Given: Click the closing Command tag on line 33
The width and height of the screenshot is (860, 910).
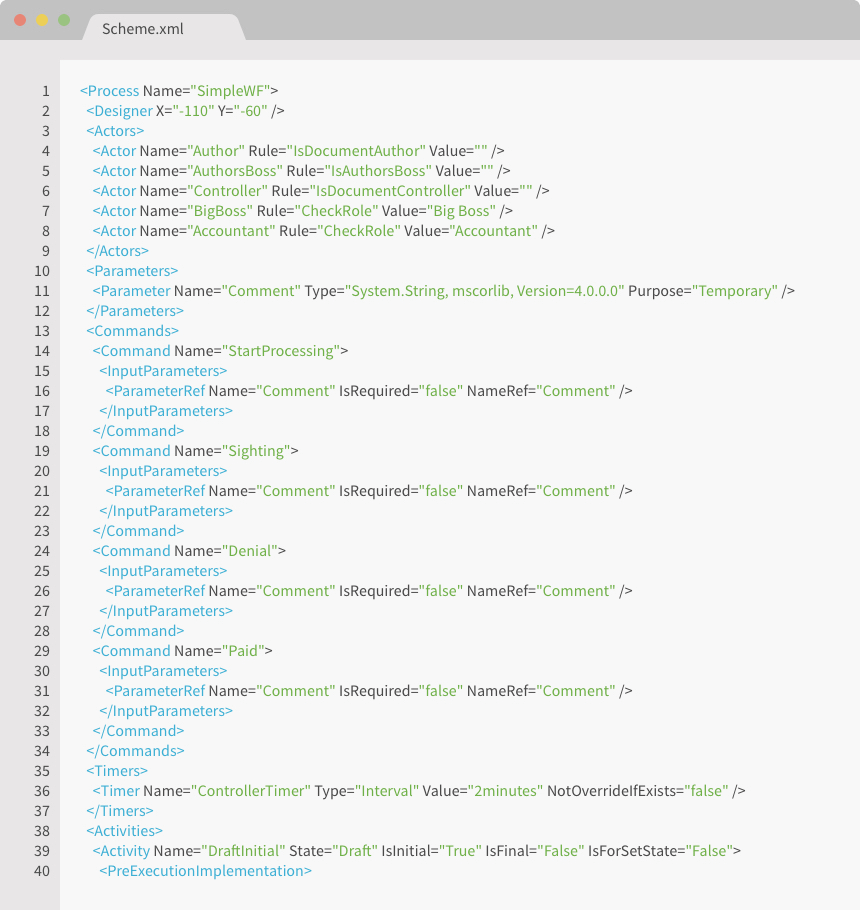Looking at the screenshot, I should pos(139,731).
